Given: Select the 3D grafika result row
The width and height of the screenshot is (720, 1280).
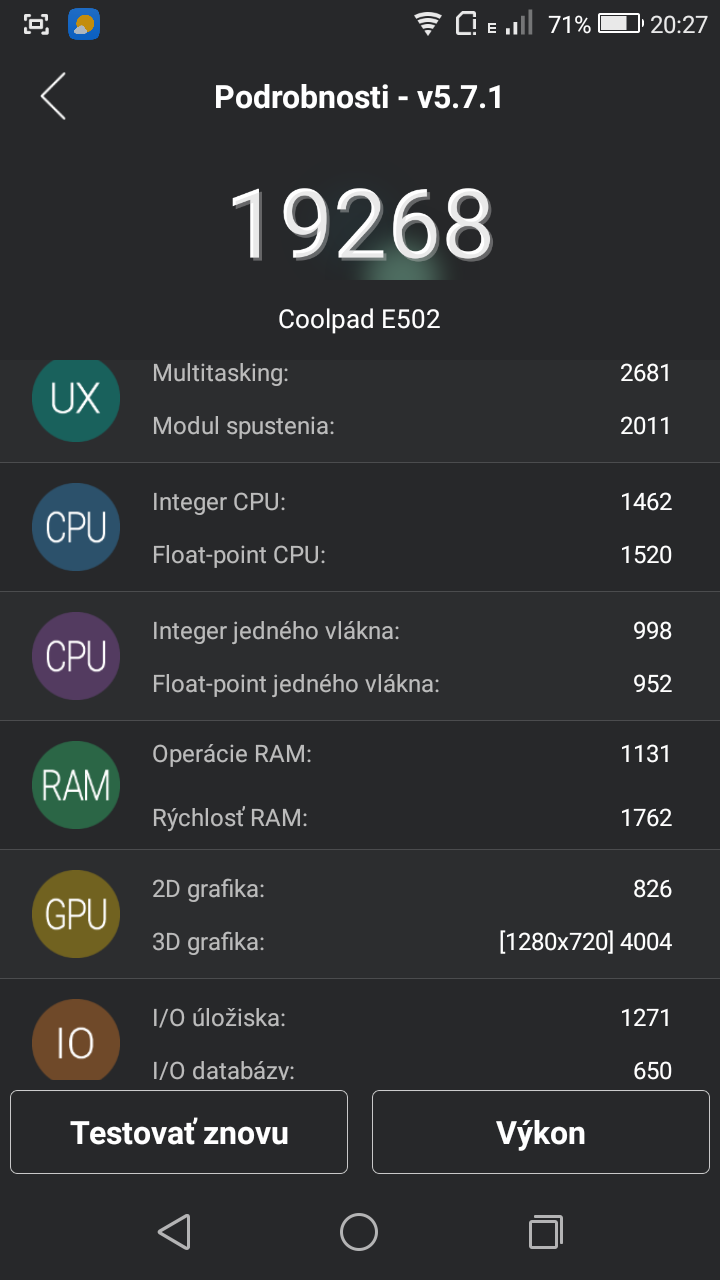Looking at the screenshot, I should pos(412,941).
